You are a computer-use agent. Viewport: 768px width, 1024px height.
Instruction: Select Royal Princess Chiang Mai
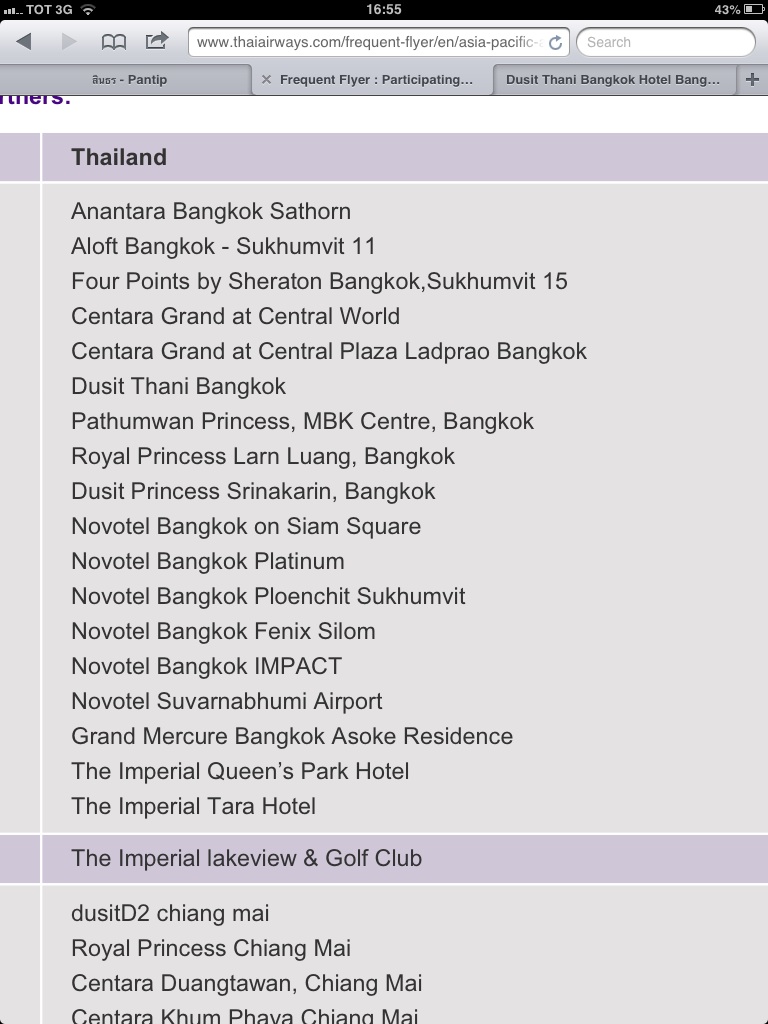point(211,948)
